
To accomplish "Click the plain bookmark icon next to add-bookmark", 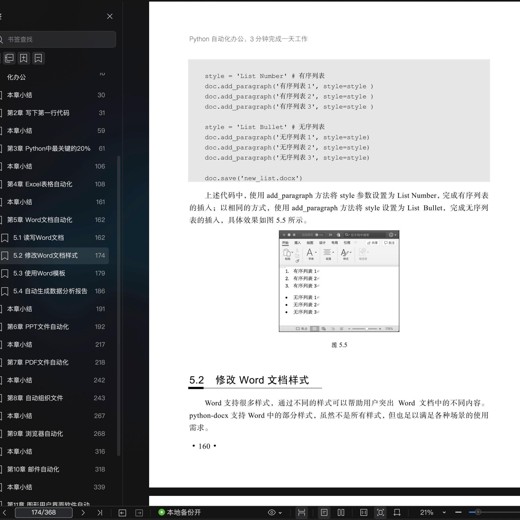I will pos(38,58).
